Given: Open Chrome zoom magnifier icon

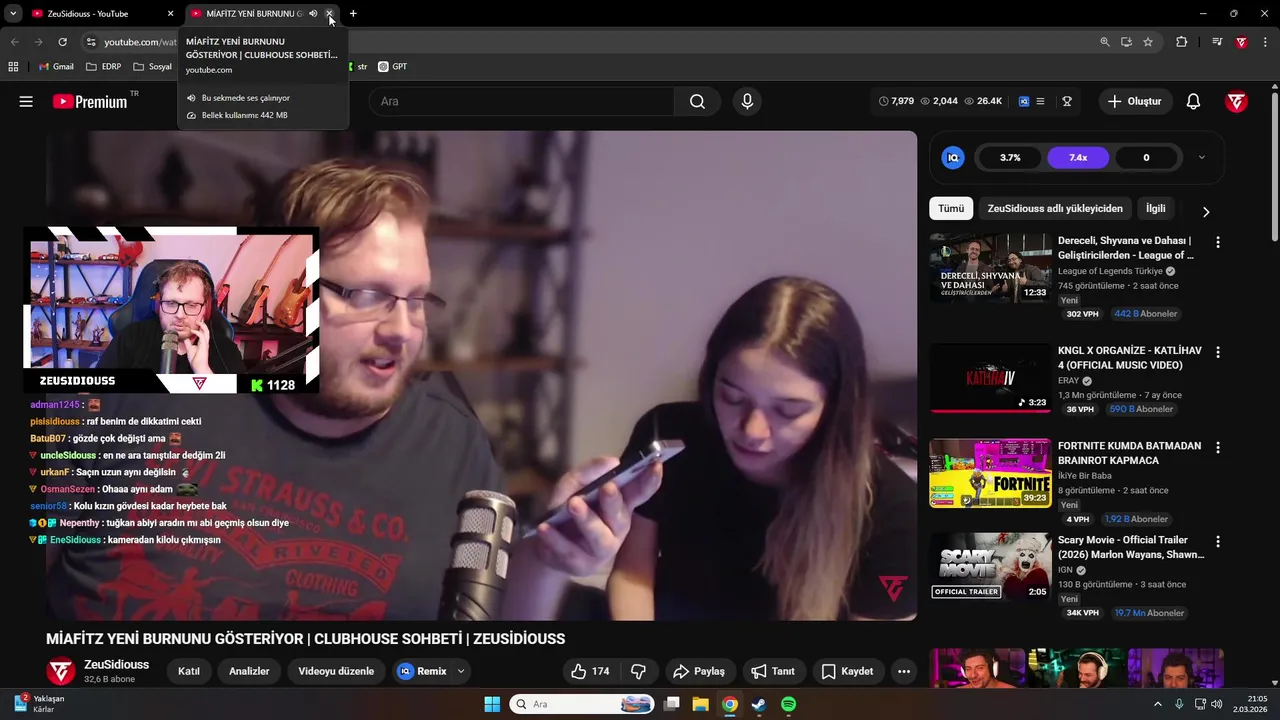Looking at the screenshot, I should 1105,42.
